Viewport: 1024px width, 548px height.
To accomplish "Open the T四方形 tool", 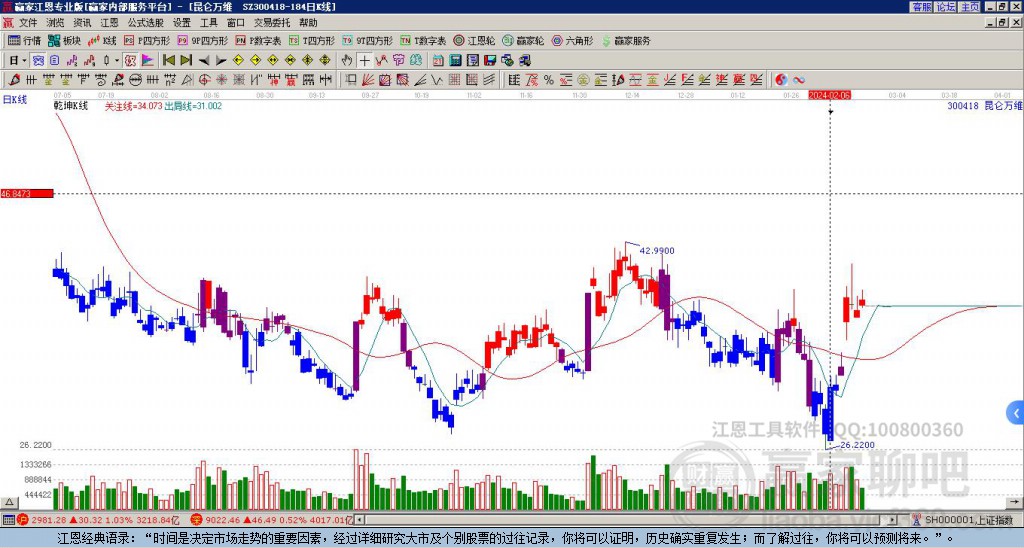I will [312, 40].
